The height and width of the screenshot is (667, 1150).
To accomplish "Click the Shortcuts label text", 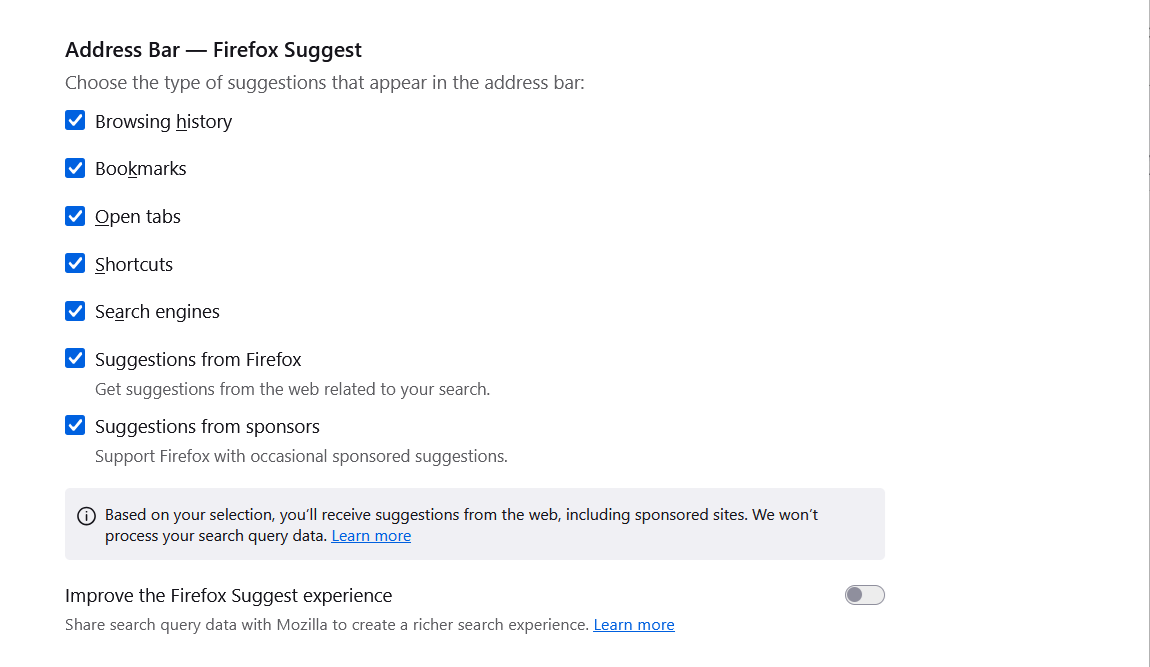I will pyautogui.click(x=133, y=263).
